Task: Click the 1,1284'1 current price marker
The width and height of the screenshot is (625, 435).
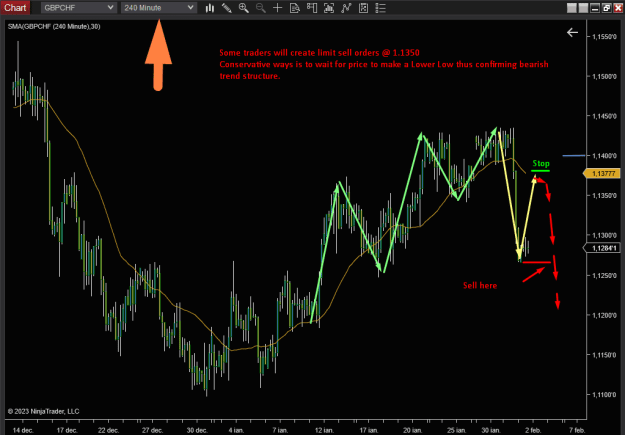Action: point(601,248)
